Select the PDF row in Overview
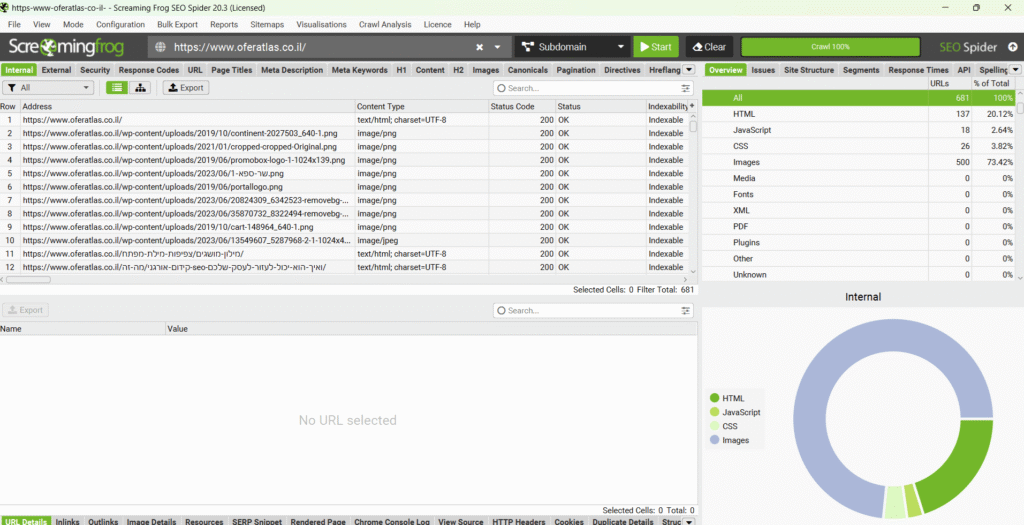Viewport: 1024px width, 525px height. pyautogui.click(x=858, y=227)
